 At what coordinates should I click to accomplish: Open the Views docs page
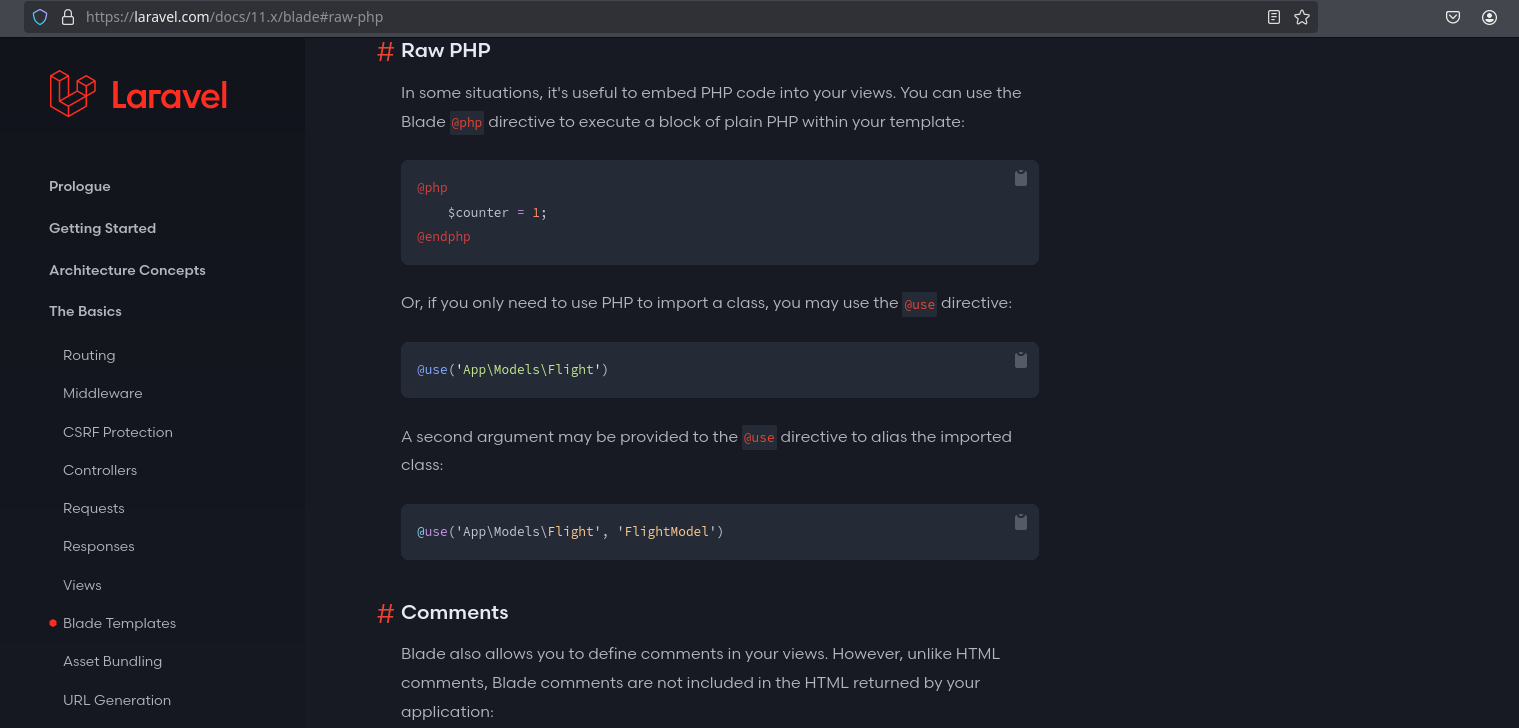pos(82,585)
